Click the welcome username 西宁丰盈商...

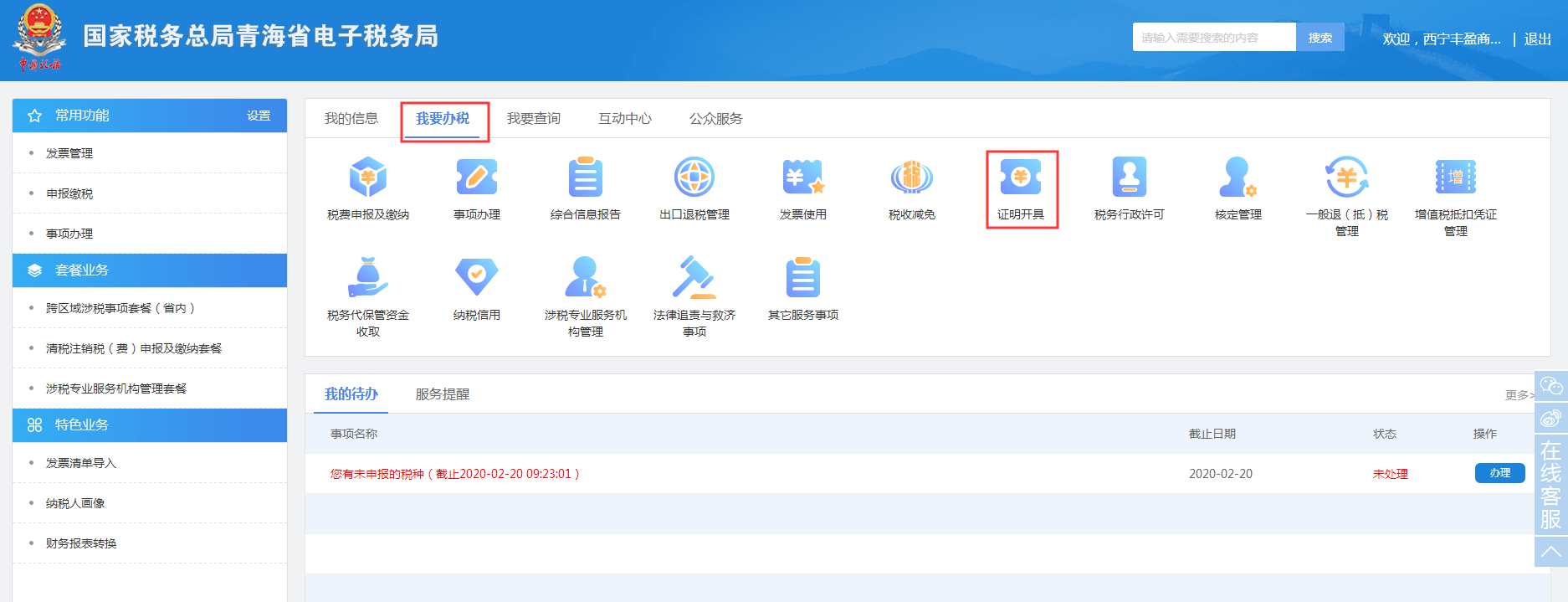coord(1462,39)
